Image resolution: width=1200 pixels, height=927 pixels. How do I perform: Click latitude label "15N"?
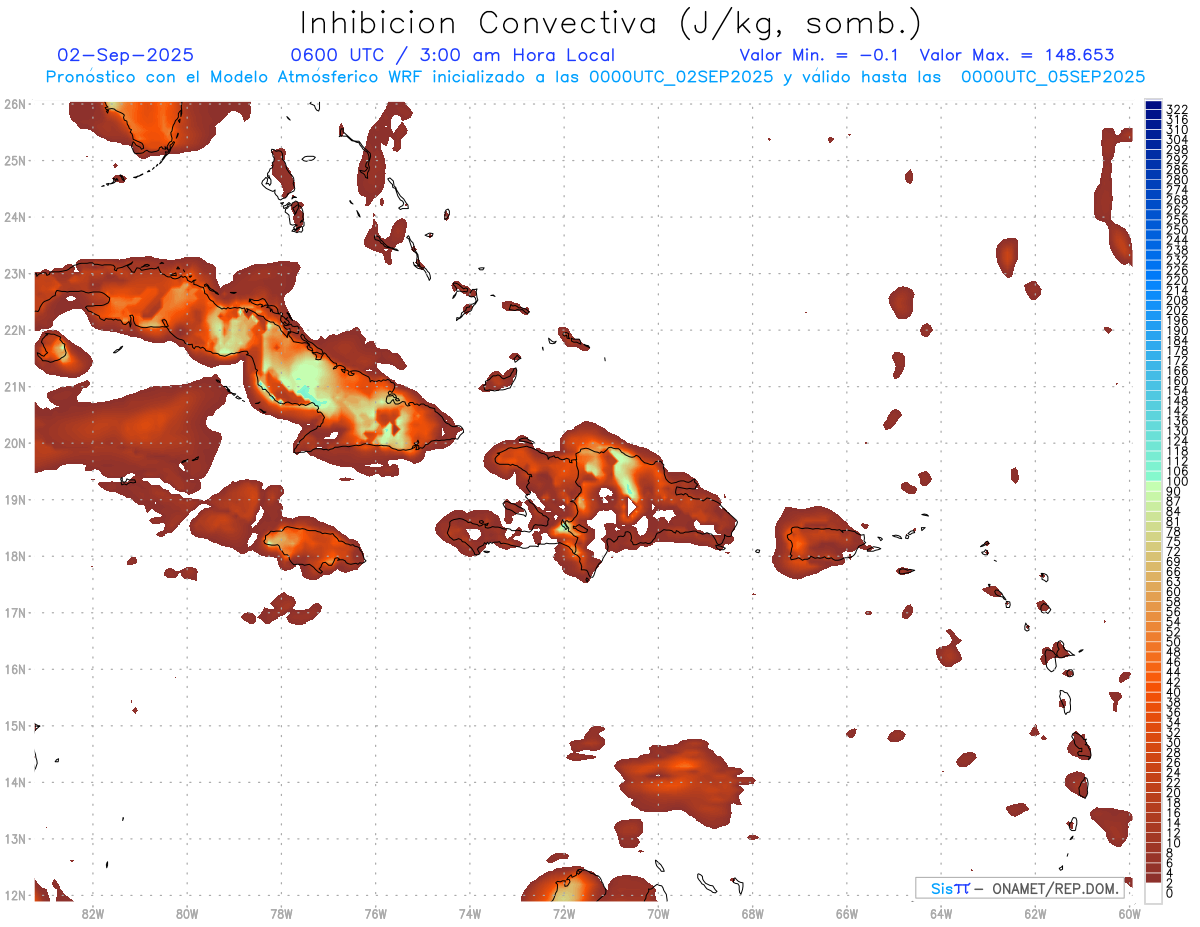(15, 725)
